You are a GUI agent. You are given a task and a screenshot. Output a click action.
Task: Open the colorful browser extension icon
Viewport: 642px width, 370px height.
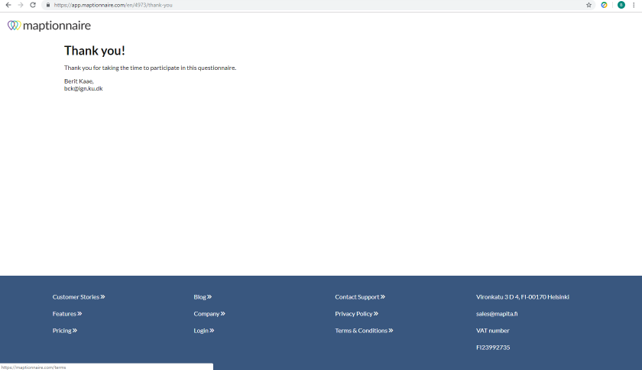pos(604,5)
